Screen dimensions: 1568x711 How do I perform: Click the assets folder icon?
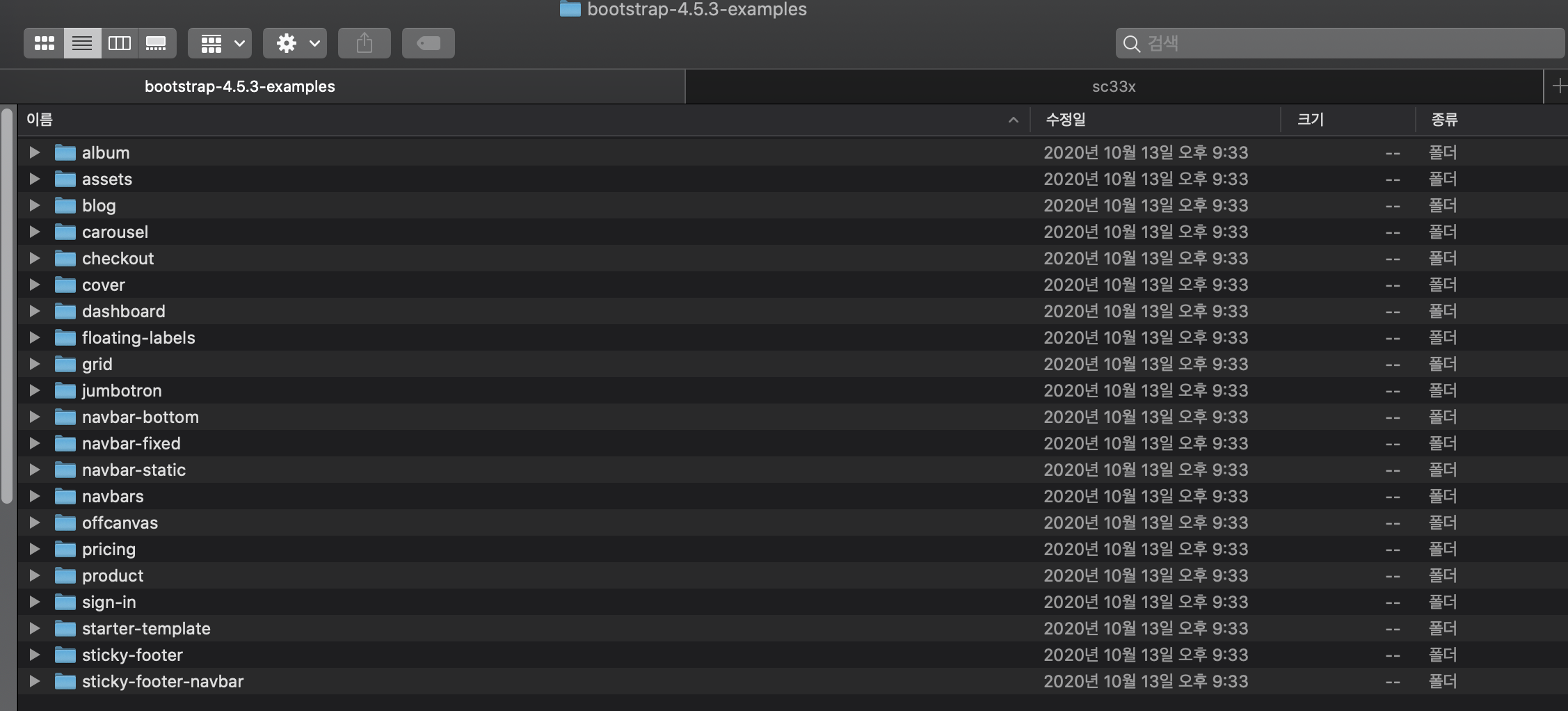tap(65, 179)
